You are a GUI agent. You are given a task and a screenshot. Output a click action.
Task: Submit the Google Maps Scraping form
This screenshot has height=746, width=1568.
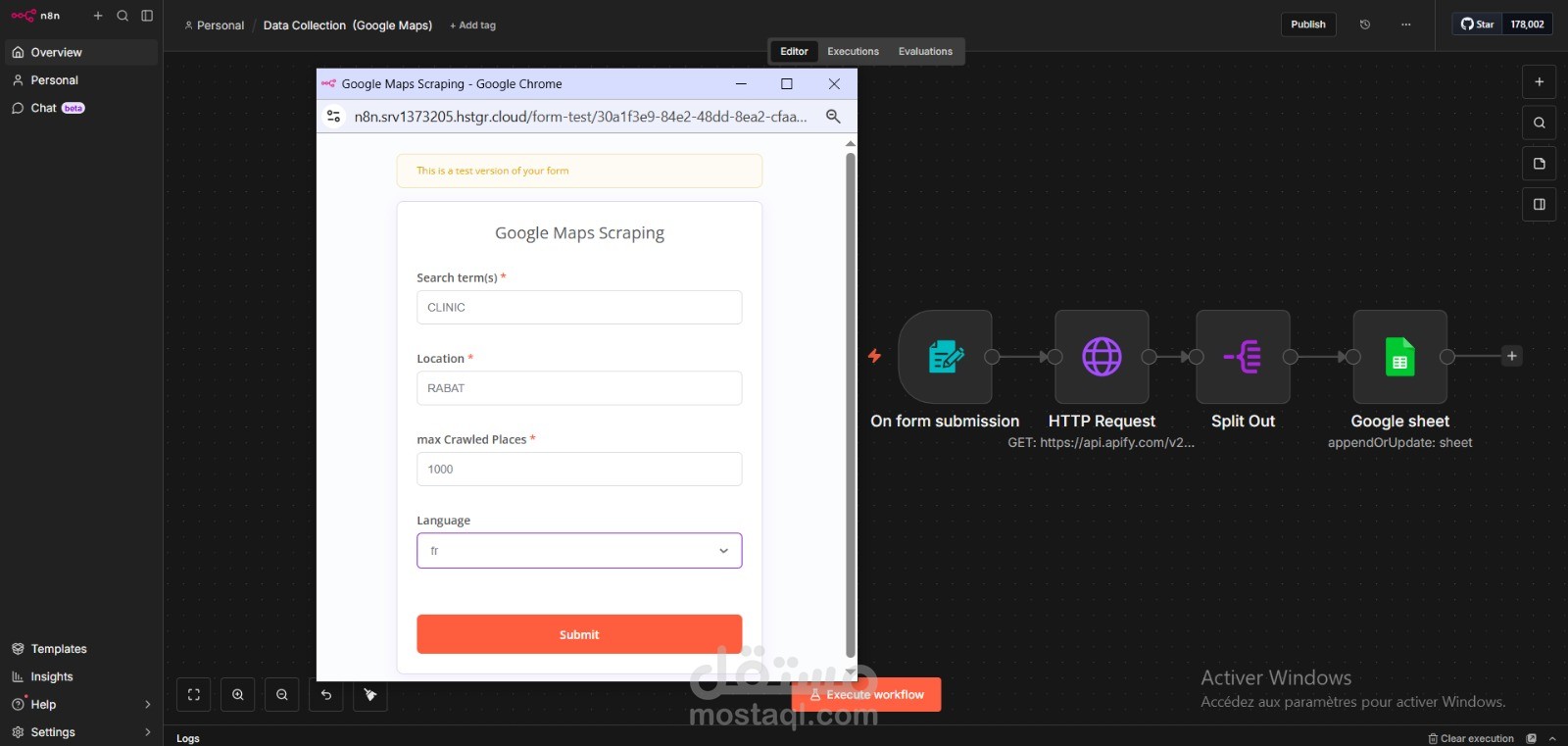579,634
